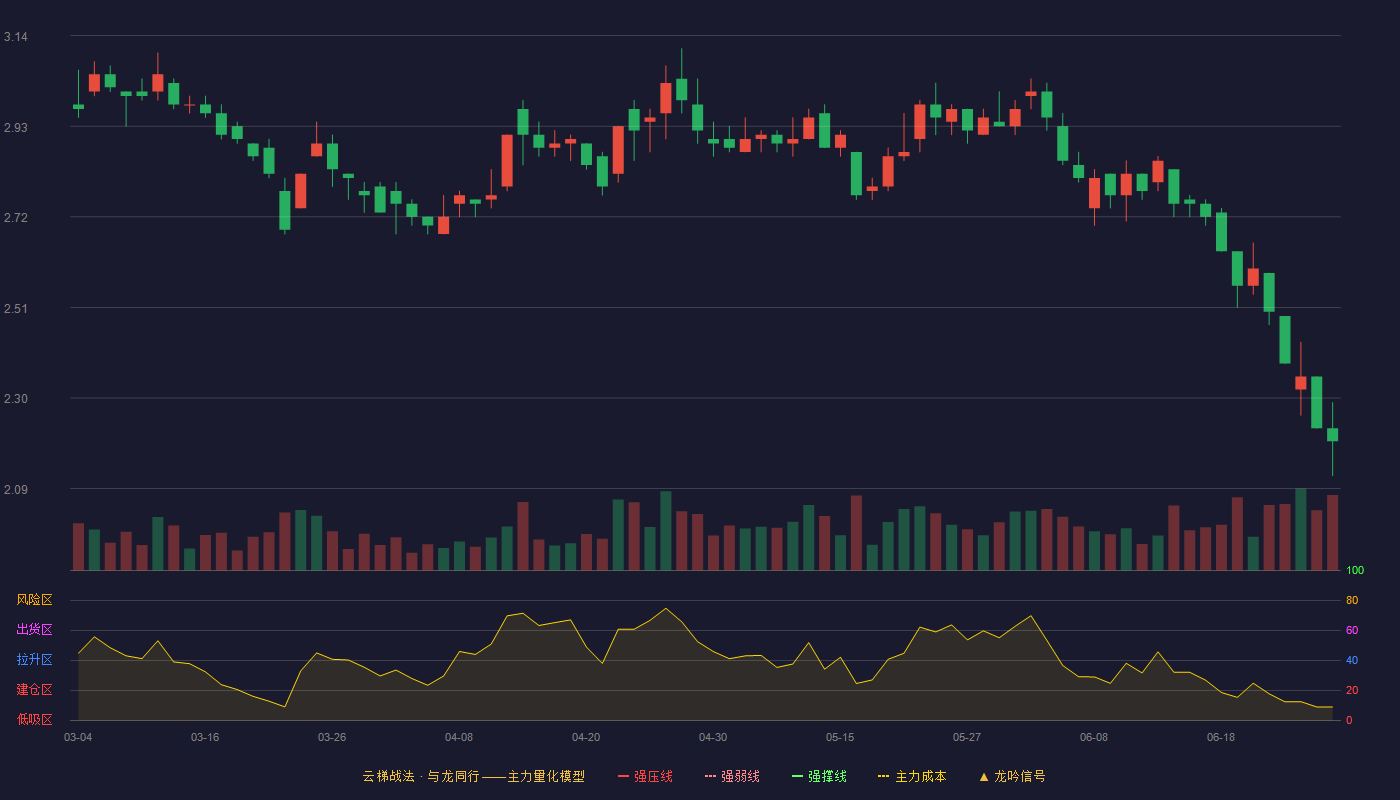Click the 06-18 date label
Viewport: 1400px width, 800px height.
[x=1221, y=737]
